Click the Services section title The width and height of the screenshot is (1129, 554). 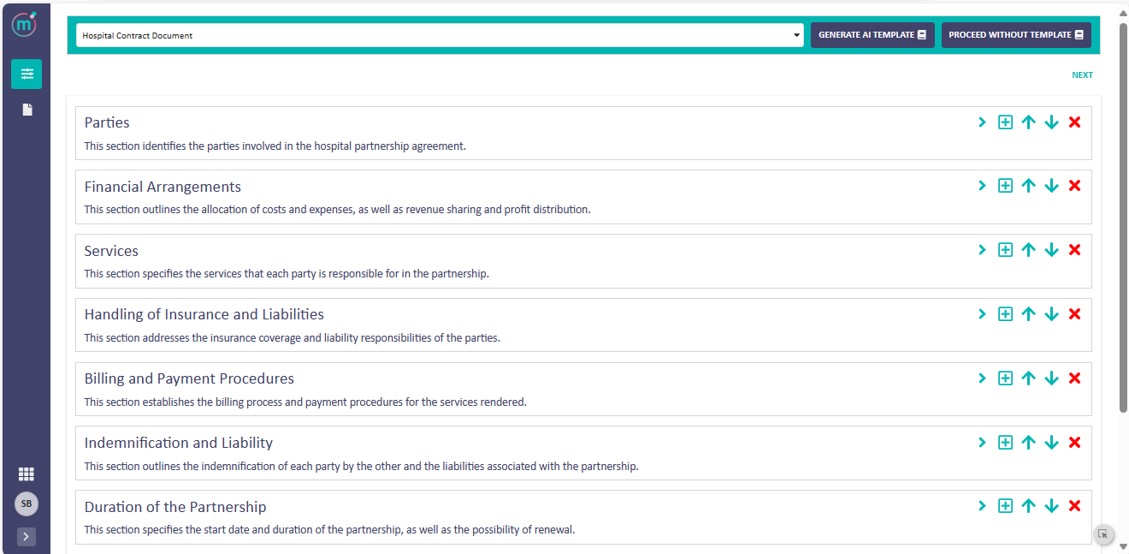[112, 251]
